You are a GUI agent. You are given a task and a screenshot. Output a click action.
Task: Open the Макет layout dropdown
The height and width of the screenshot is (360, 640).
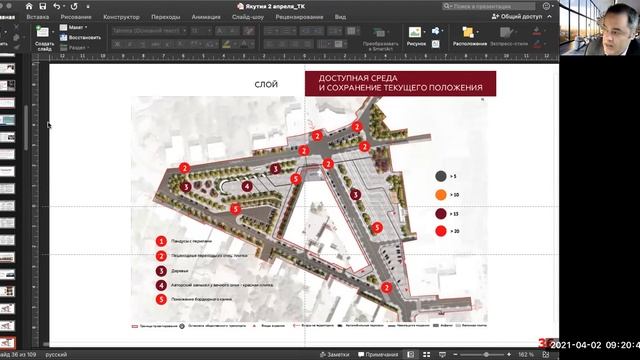tap(73, 27)
